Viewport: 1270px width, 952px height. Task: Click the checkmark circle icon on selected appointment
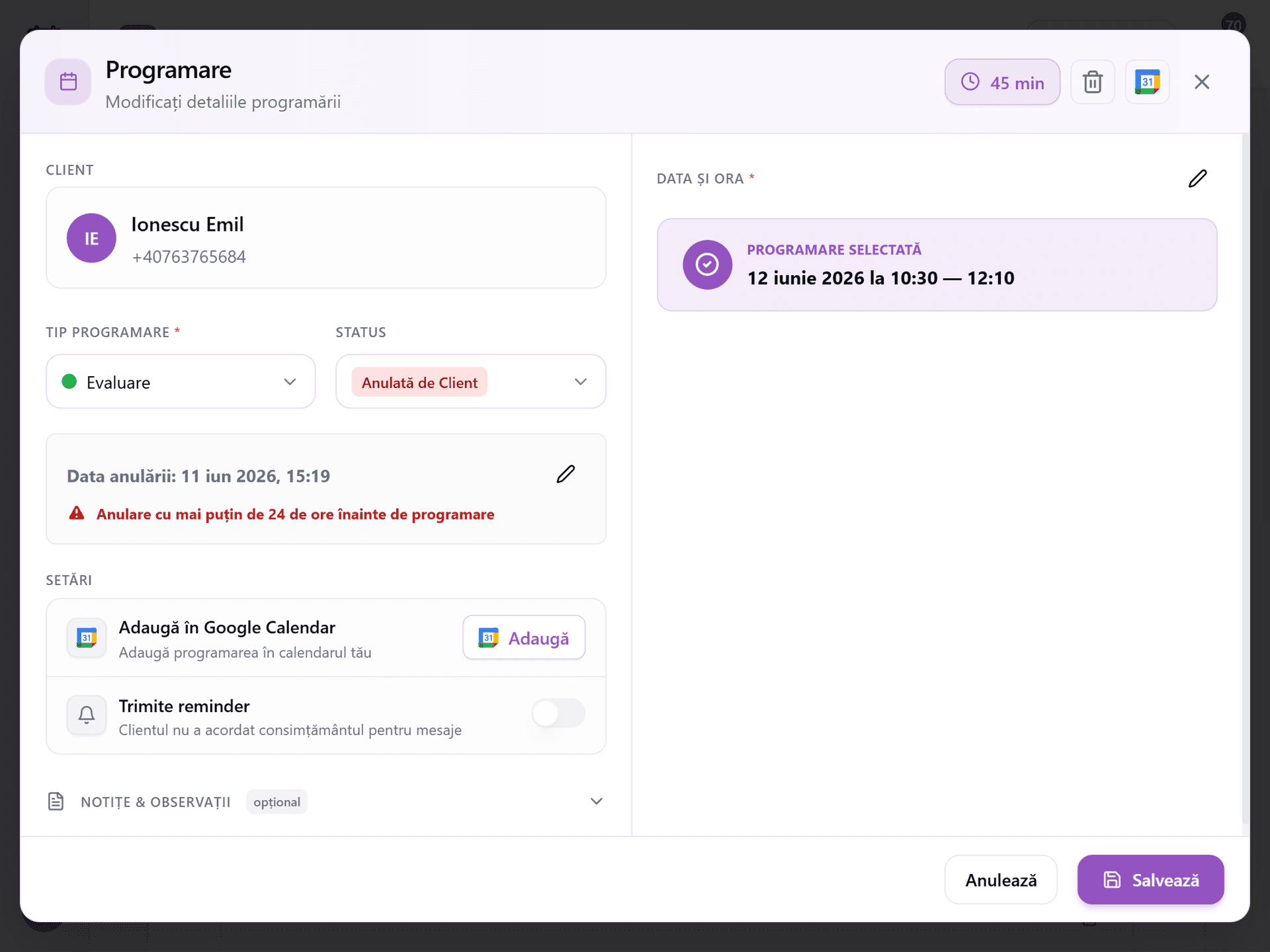pyautogui.click(x=707, y=264)
